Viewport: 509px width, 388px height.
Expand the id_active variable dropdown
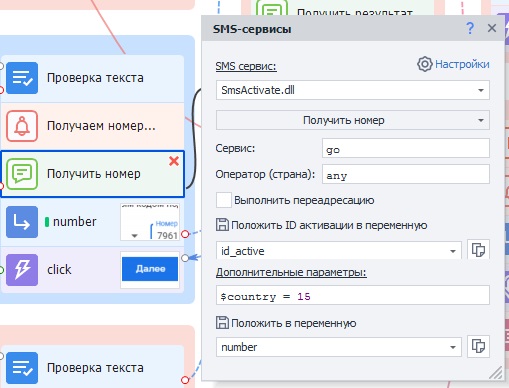(453, 251)
